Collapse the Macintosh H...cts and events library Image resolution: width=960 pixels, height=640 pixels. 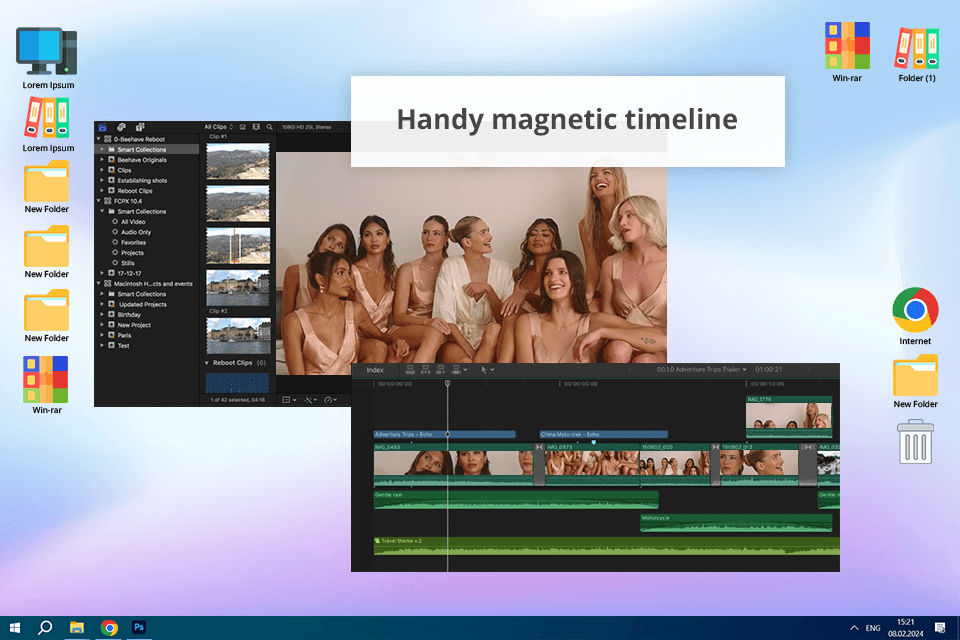[x=99, y=284]
